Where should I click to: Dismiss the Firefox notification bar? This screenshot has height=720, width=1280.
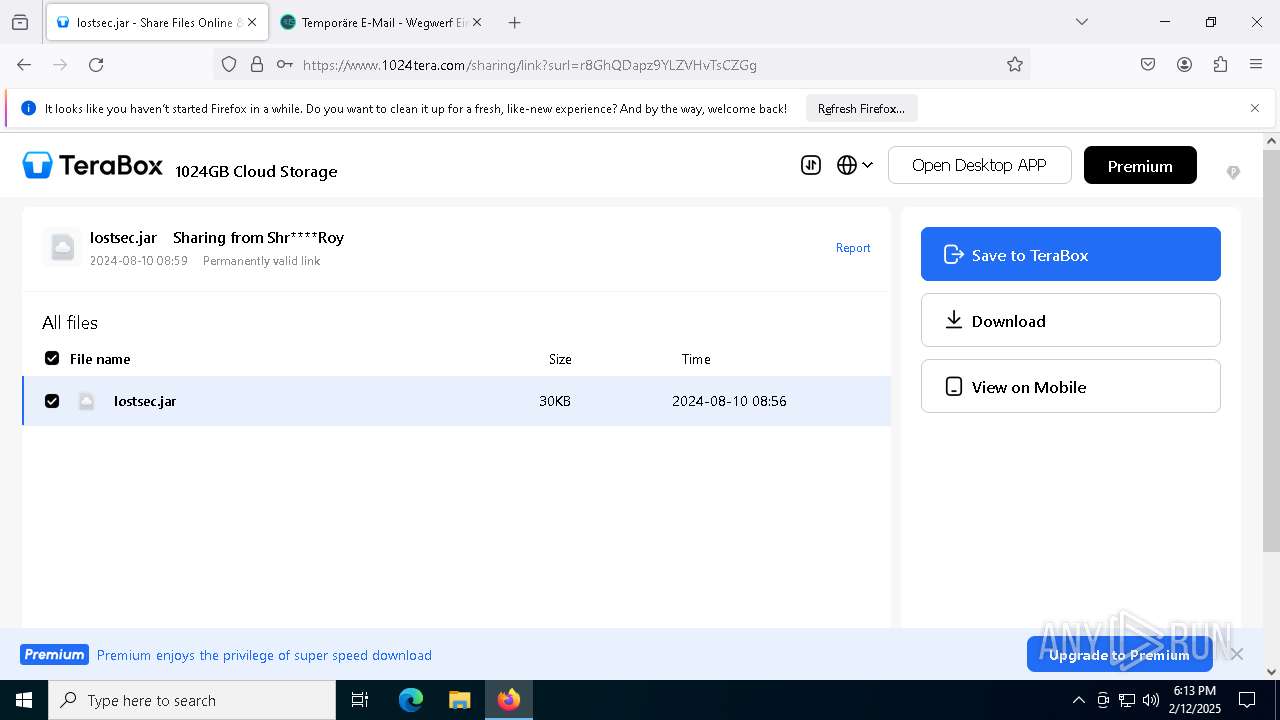pos(1255,108)
